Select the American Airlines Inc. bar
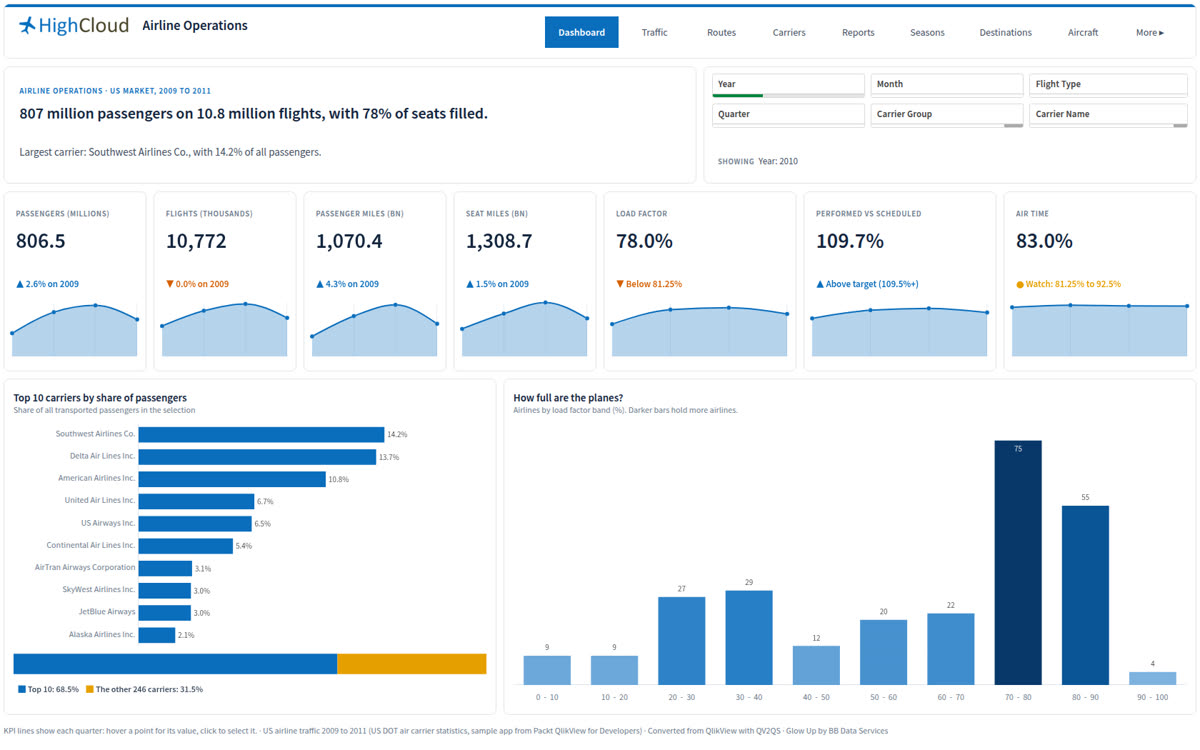 pos(232,479)
